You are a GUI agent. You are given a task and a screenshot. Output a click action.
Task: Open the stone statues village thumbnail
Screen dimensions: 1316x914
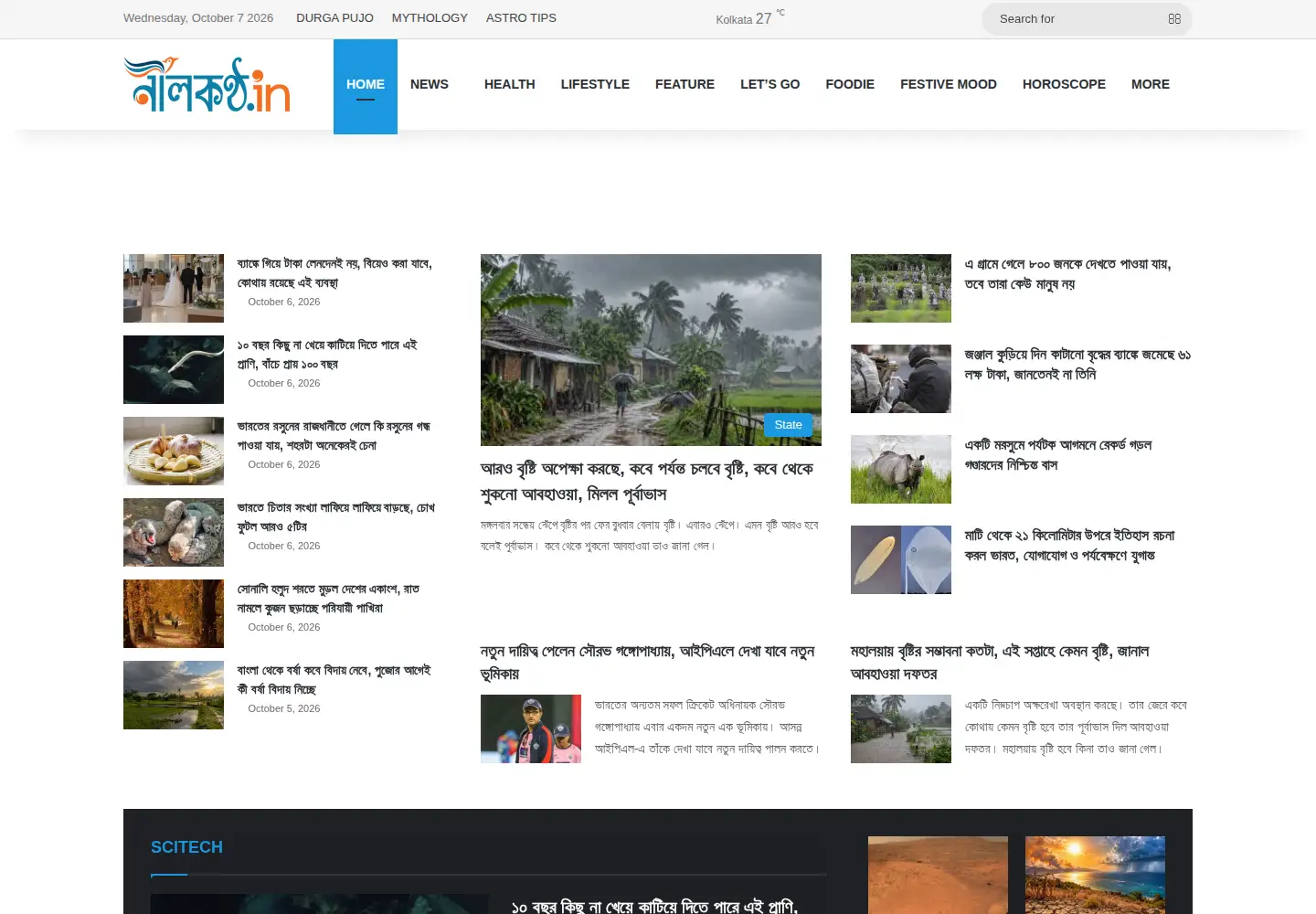point(901,288)
